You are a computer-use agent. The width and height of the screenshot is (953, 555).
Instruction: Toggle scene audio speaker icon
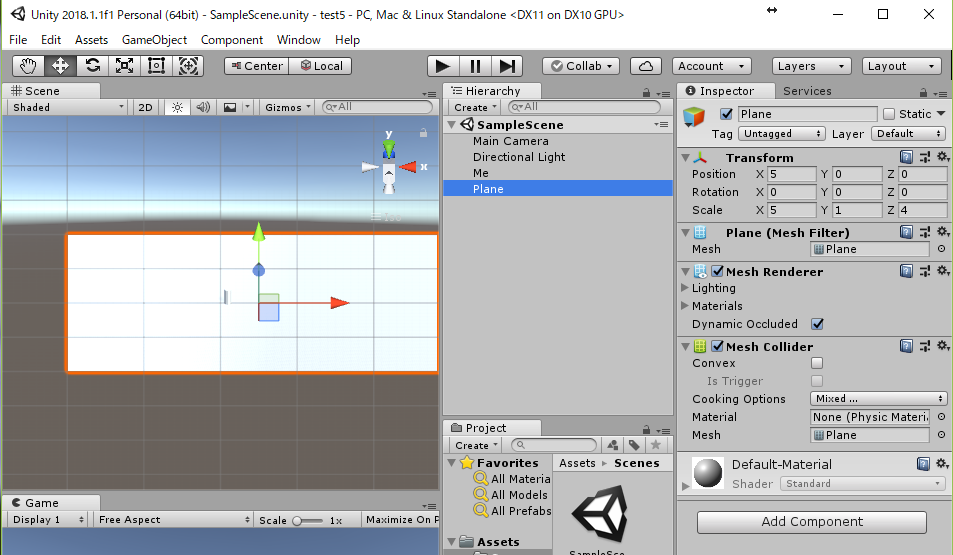click(x=203, y=108)
